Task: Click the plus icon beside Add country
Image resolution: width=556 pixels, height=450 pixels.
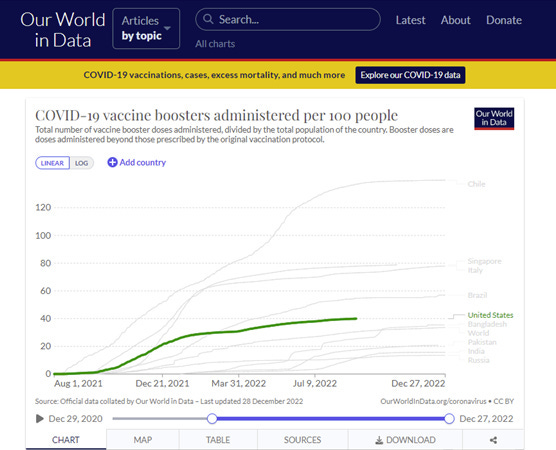Action: (112, 162)
